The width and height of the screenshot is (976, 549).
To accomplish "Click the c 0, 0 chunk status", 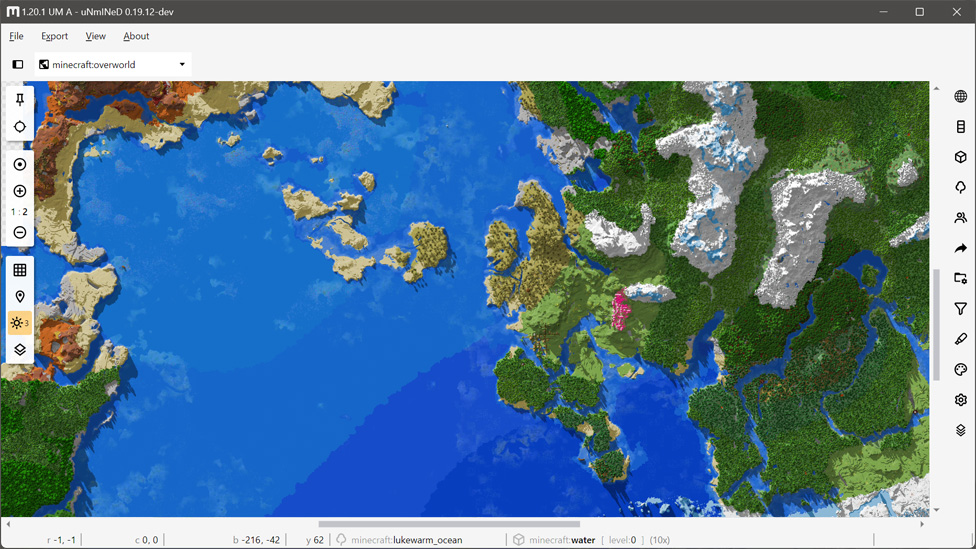I will coord(146,540).
